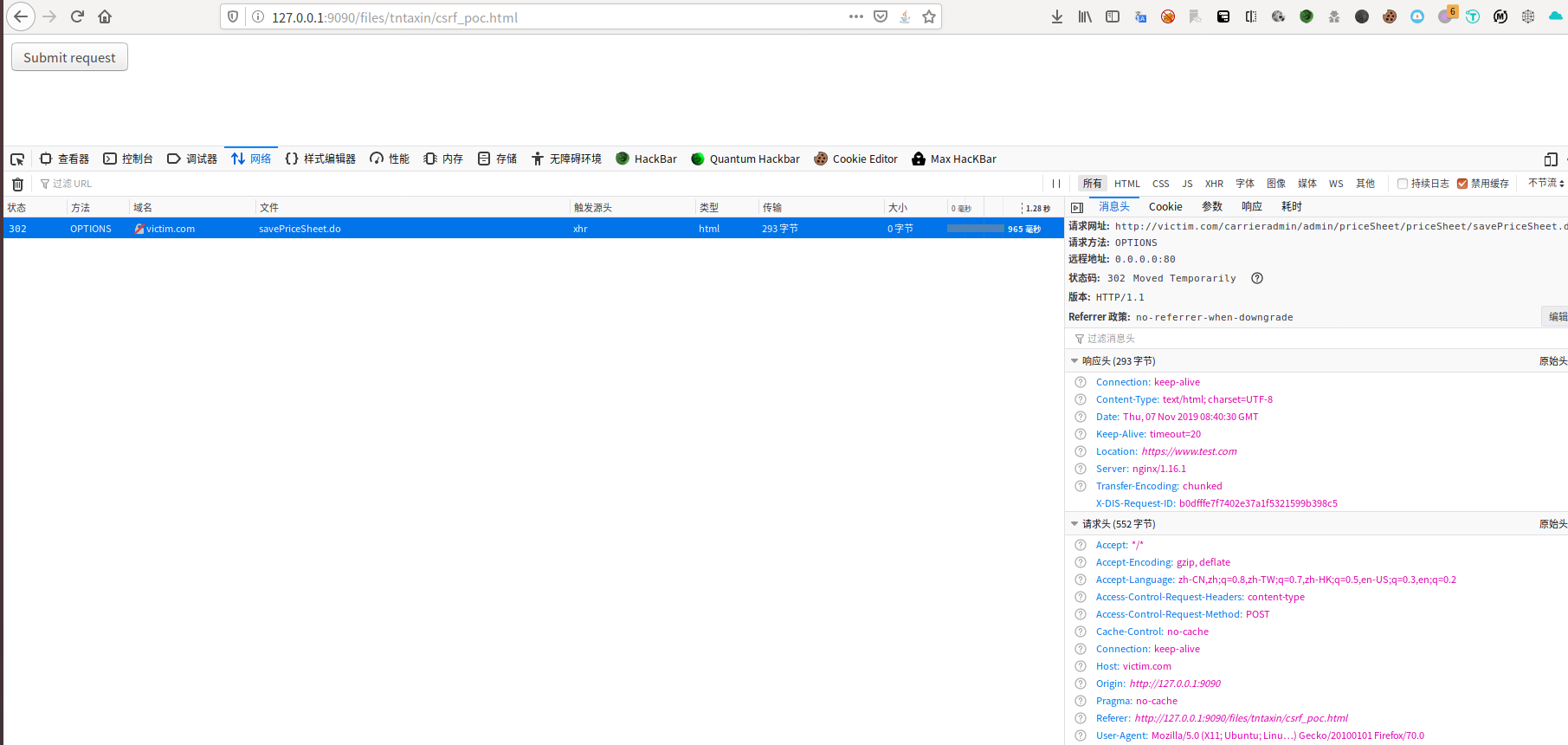The height and width of the screenshot is (745, 1568).
Task: Sort requests by the 方法 column
Action: click(x=98, y=208)
